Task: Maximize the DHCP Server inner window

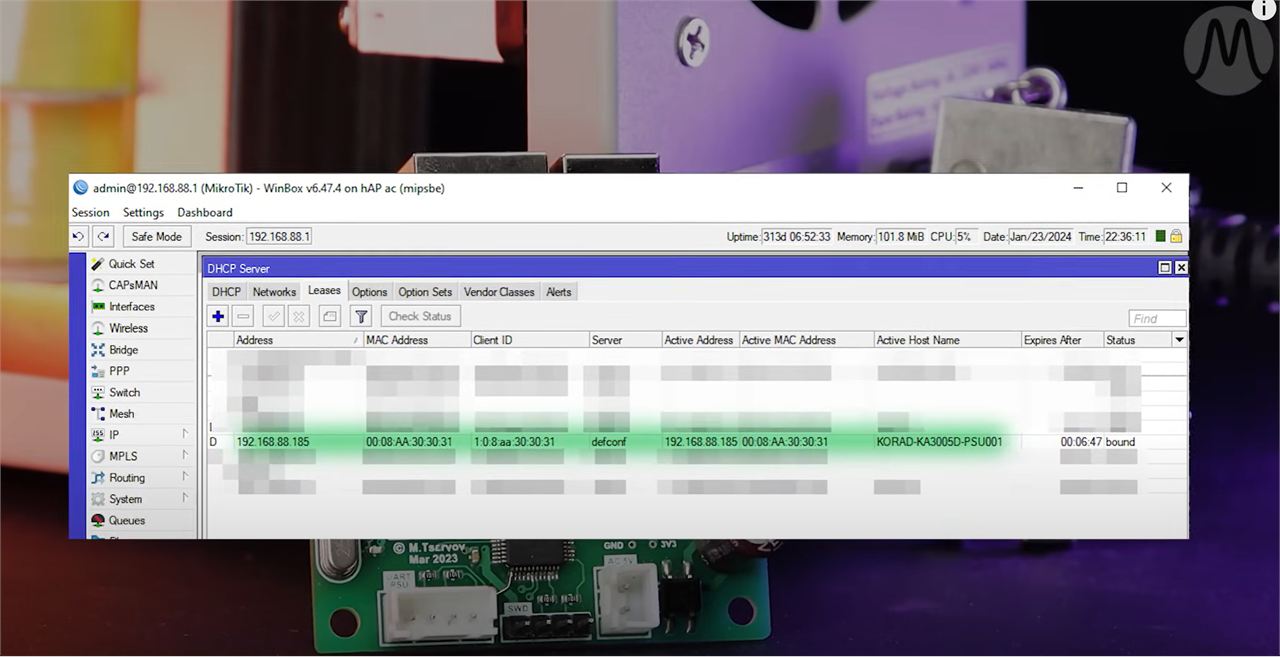Action: 1165,268
